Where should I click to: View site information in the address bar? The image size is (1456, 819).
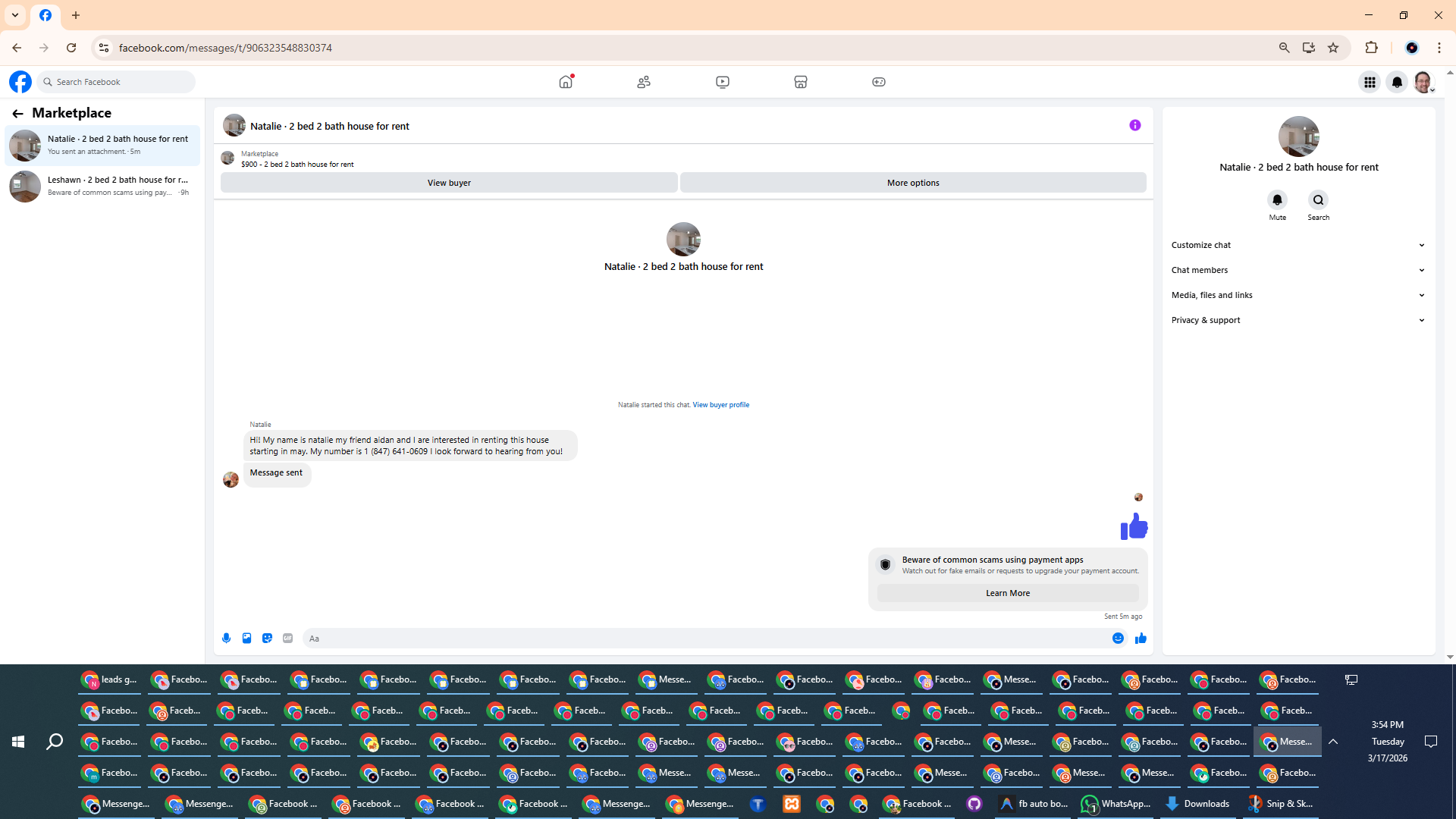tap(104, 48)
